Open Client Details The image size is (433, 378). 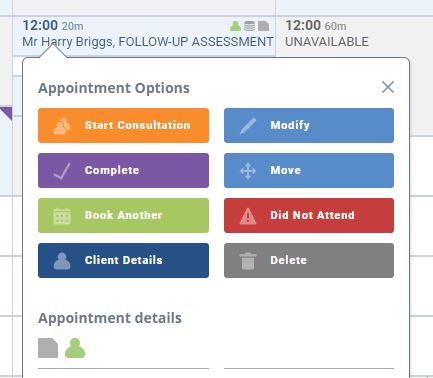(123, 260)
